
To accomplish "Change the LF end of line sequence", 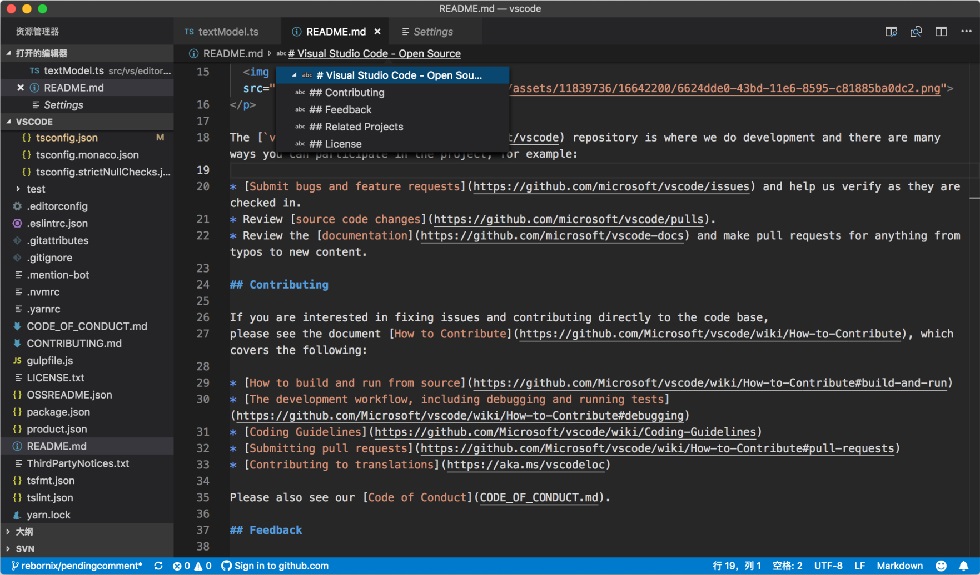I will coord(859,566).
